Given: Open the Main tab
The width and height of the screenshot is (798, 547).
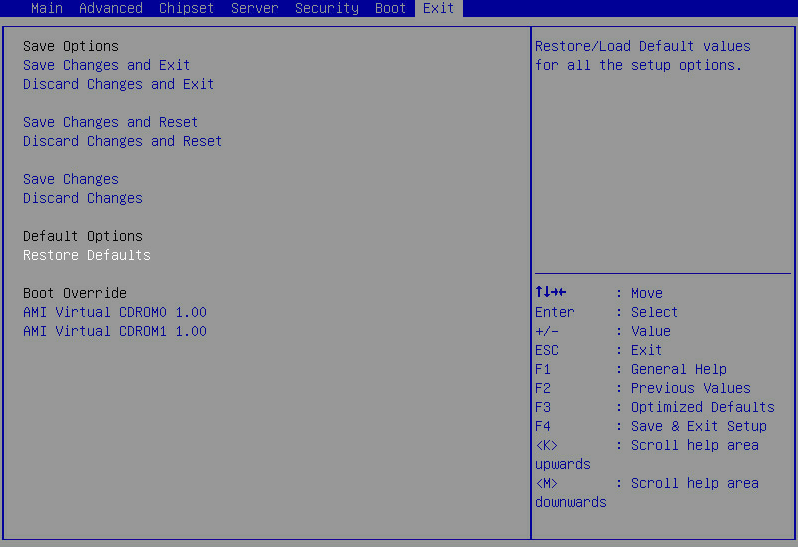Looking at the screenshot, I should 47,8.
